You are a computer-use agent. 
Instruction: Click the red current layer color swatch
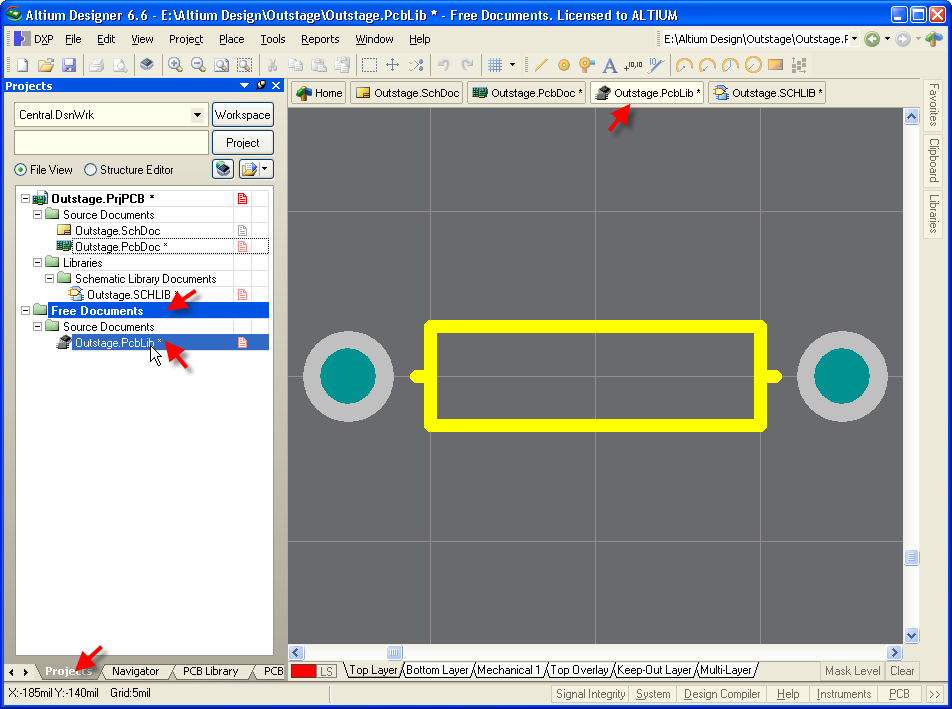pyautogui.click(x=303, y=671)
